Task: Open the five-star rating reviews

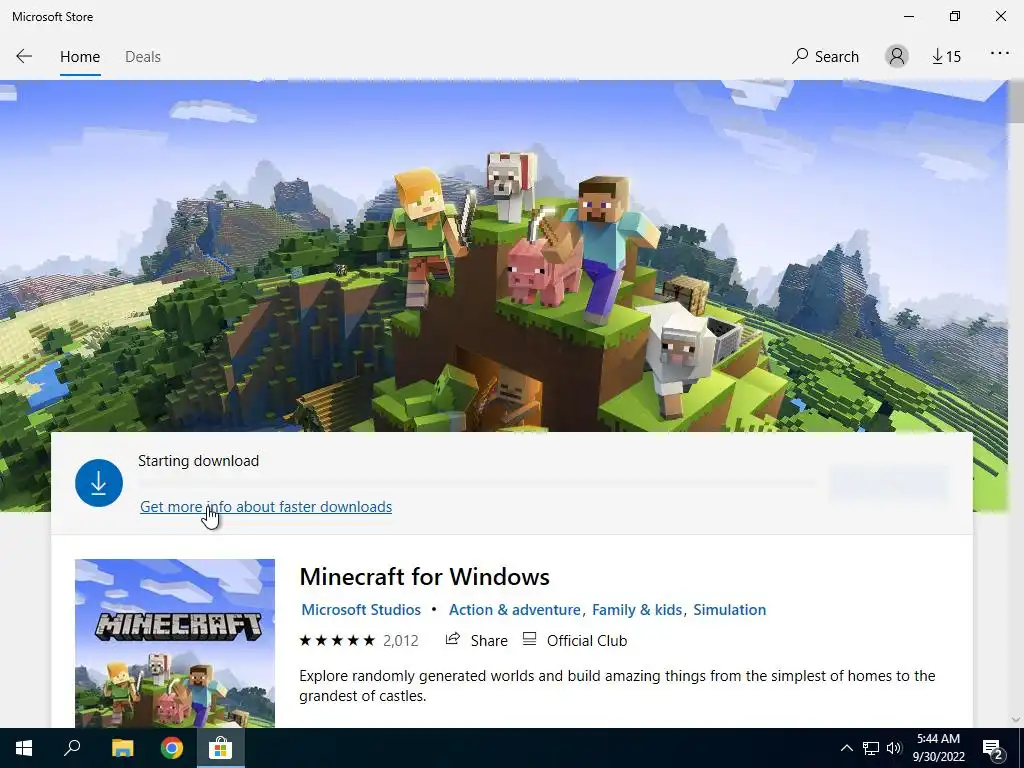Action: pyautogui.click(x=337, y=641)
